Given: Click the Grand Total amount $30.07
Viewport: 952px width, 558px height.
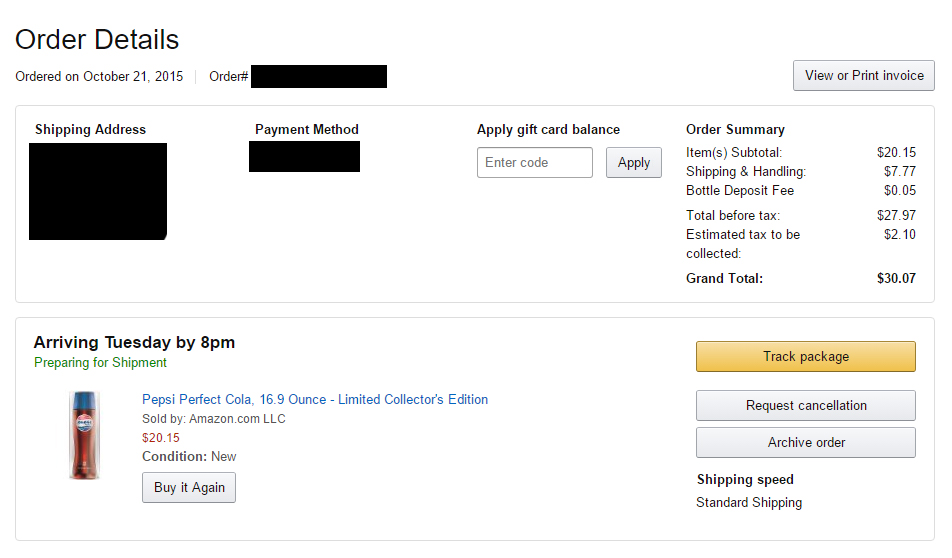Looking at the screenshot, I should tap(896, 279).
